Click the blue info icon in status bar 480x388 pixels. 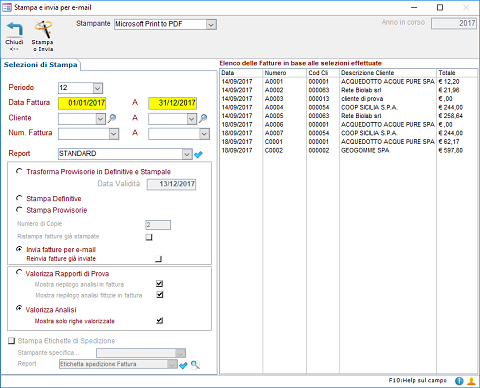(459, 381)
